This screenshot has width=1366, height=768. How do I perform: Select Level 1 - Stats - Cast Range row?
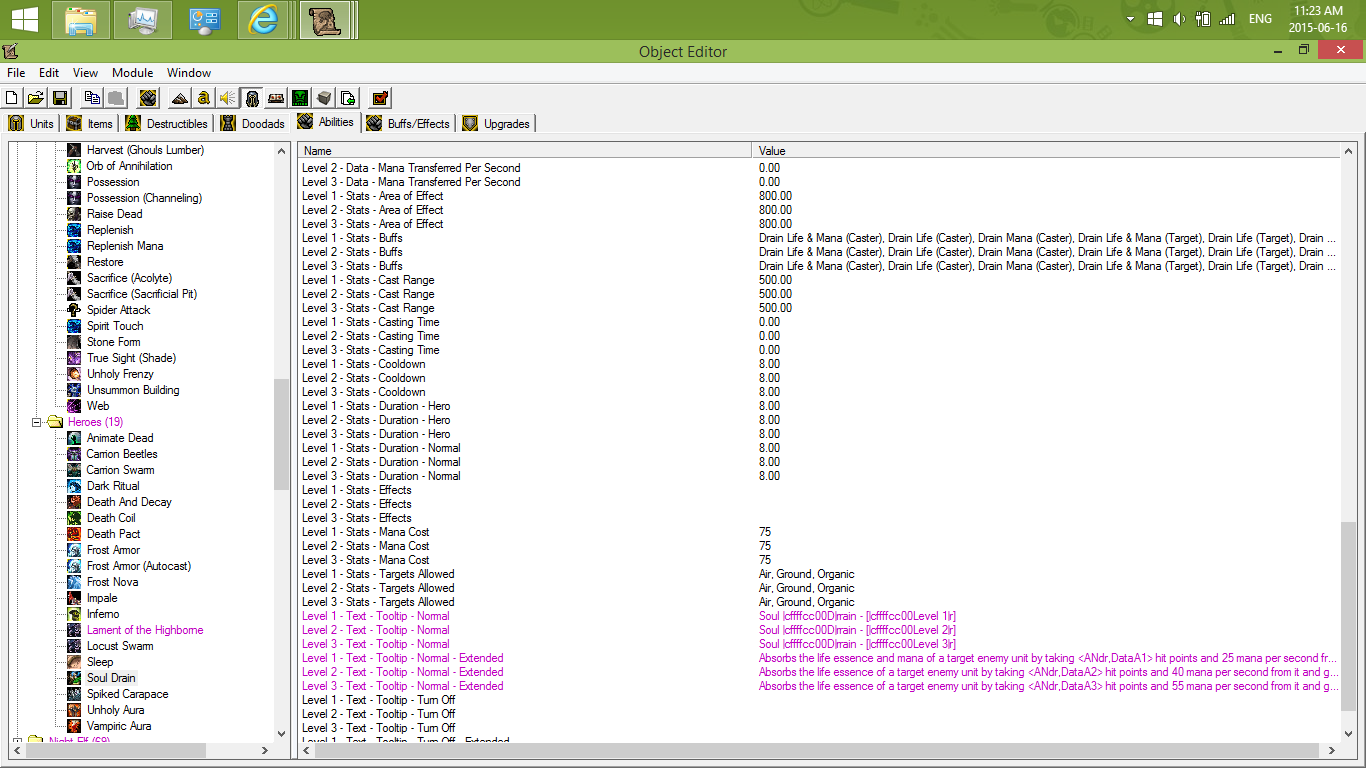[x=819, y=280]
